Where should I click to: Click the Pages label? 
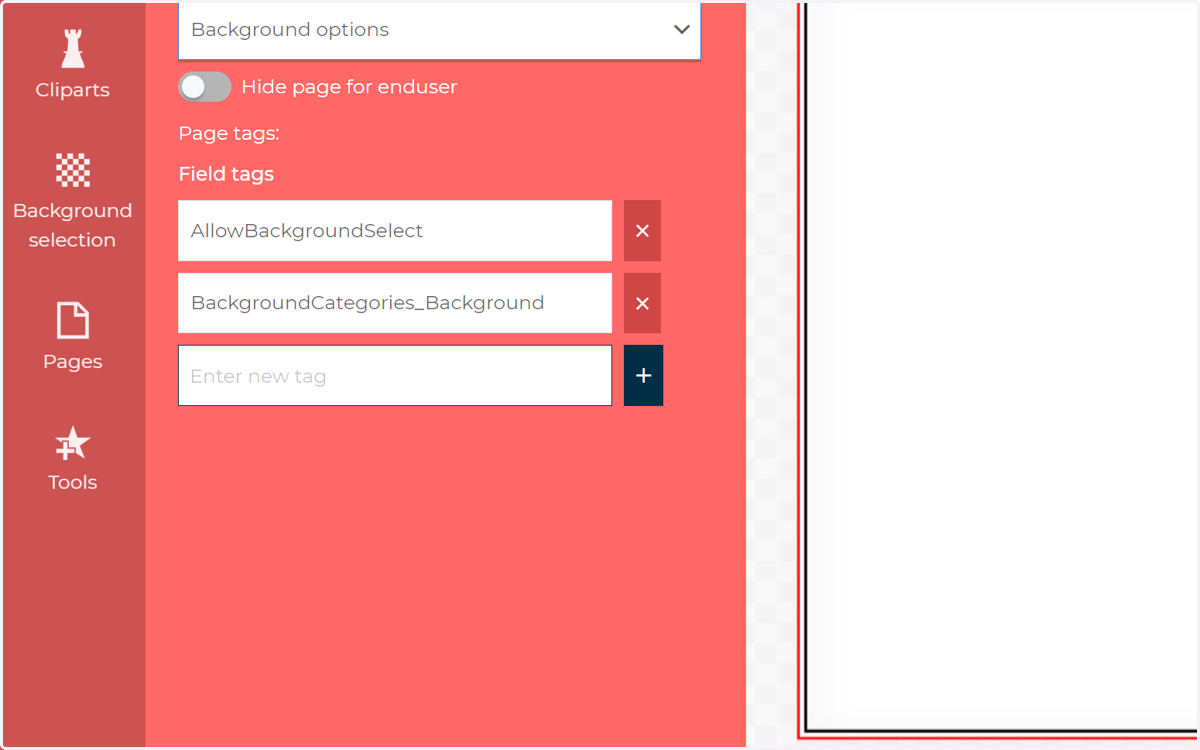pos(73,362)
